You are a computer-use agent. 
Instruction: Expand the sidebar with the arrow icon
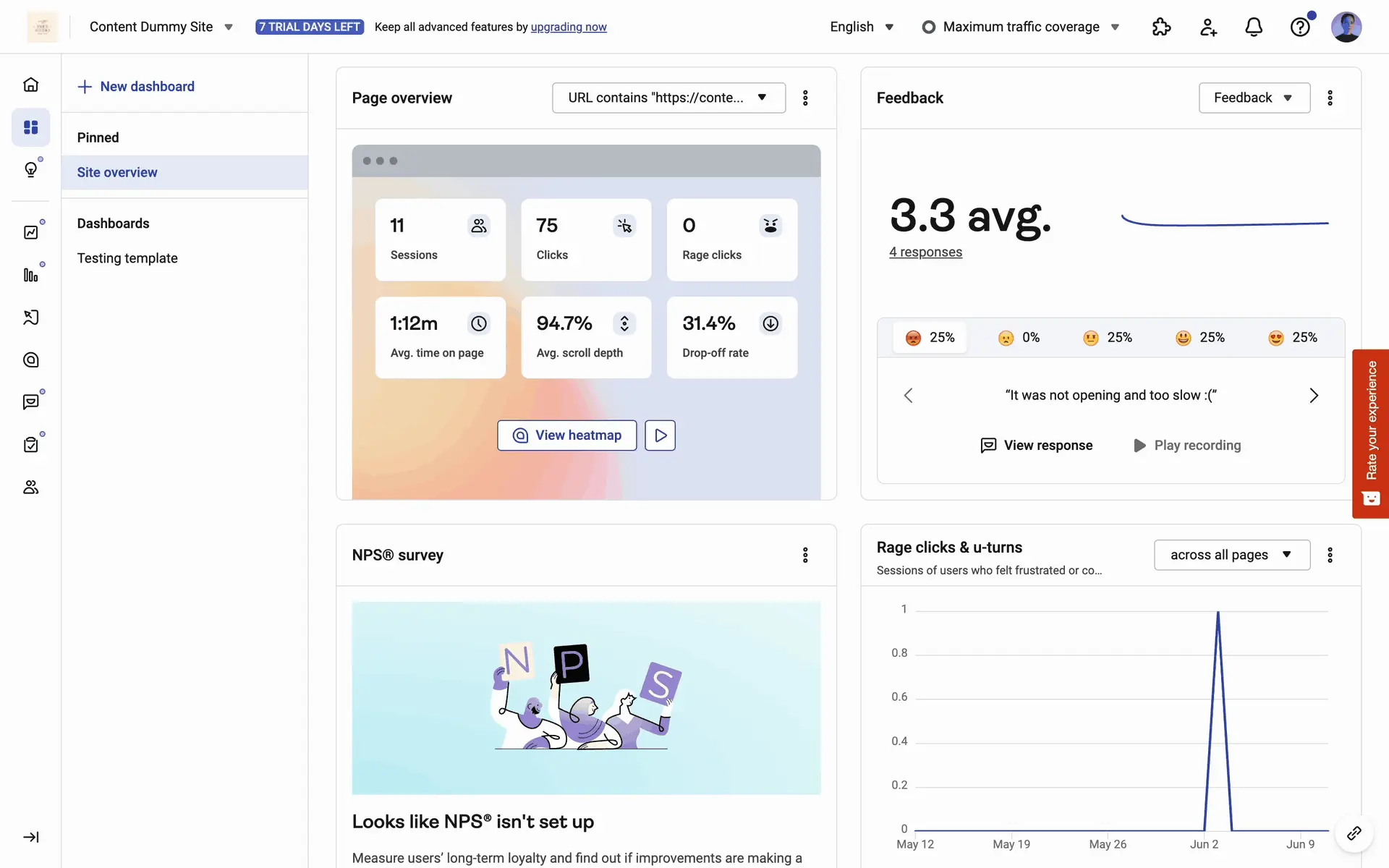click(x=30, y=837)
